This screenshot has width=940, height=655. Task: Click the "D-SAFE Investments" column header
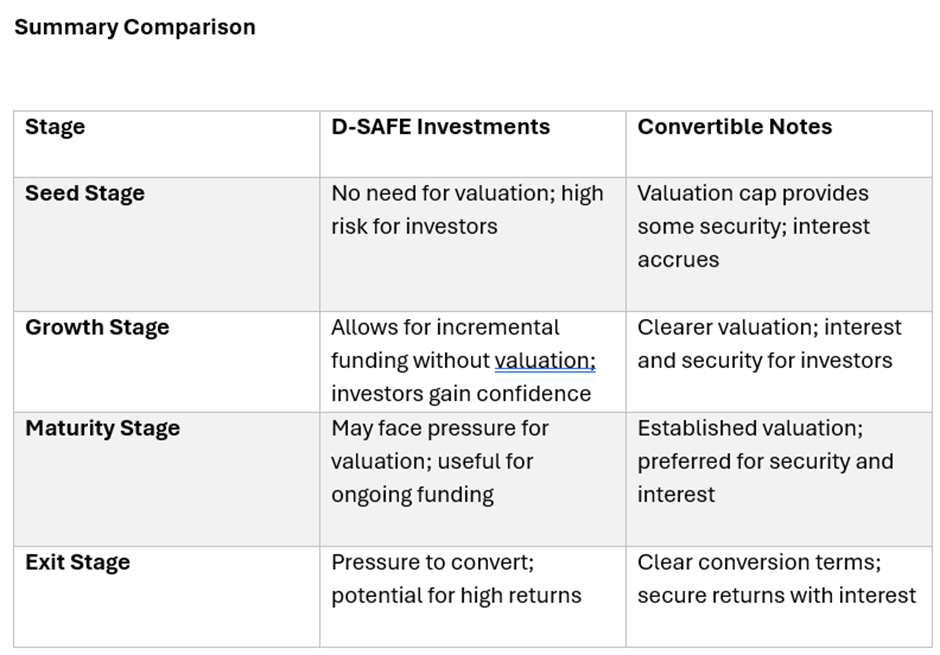click(x=440, y=127)
